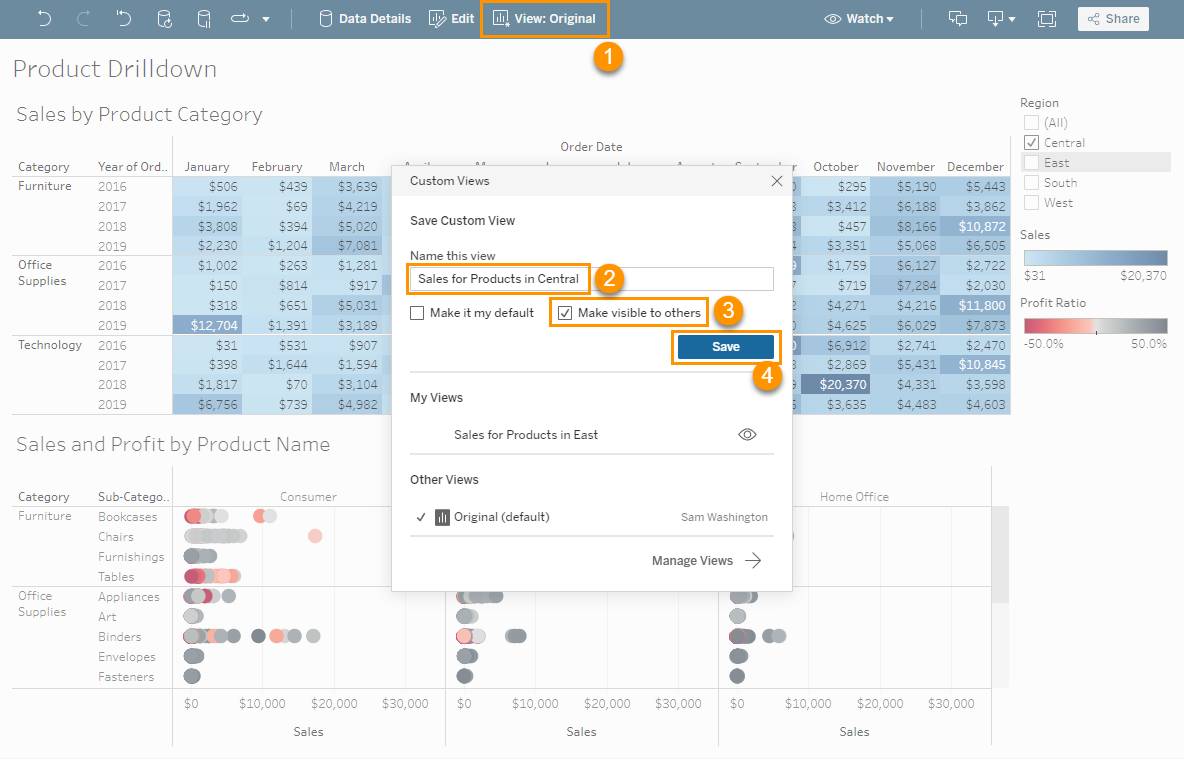The width and height of the screenshot is (1184, 760).
Task: Open Manage Views
Action: [x=695, y=560]
